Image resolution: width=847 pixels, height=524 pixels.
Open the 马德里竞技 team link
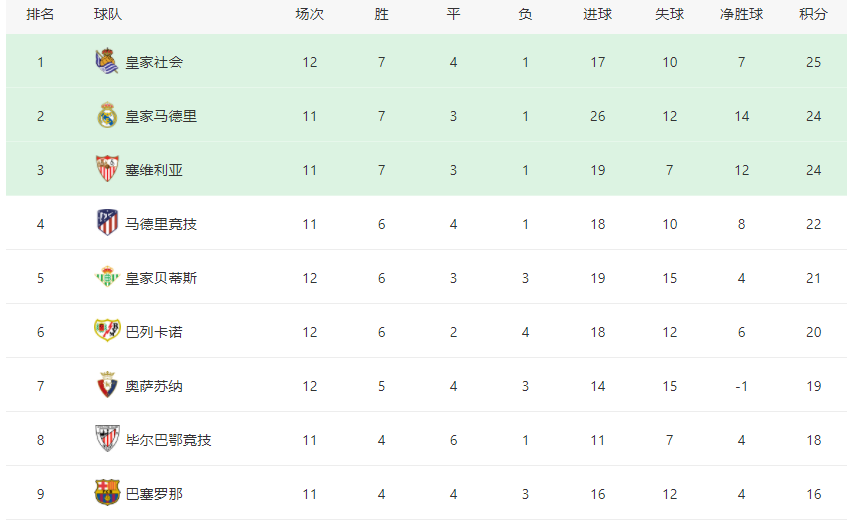(x=161, y=224)
